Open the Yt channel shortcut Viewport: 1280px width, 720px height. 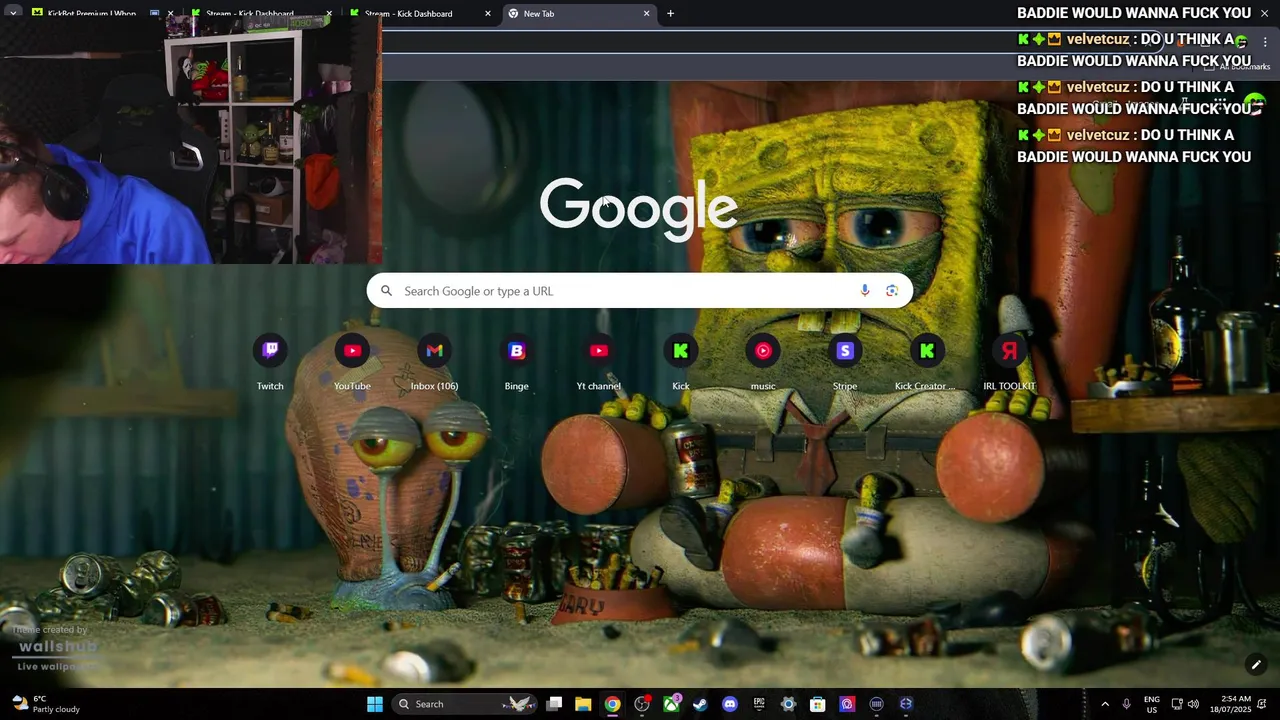tap(598, 362)
